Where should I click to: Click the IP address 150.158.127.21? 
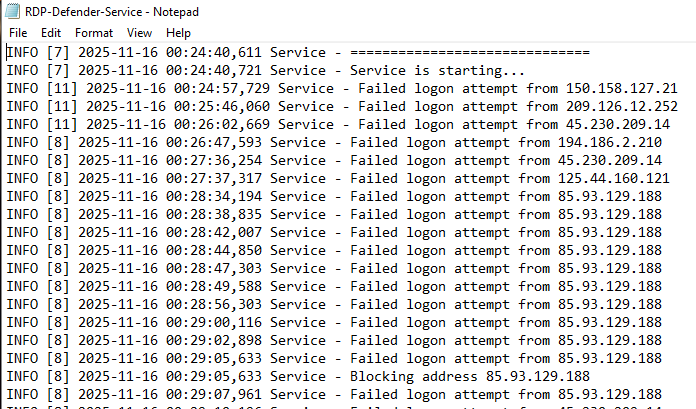pos(621,89)
